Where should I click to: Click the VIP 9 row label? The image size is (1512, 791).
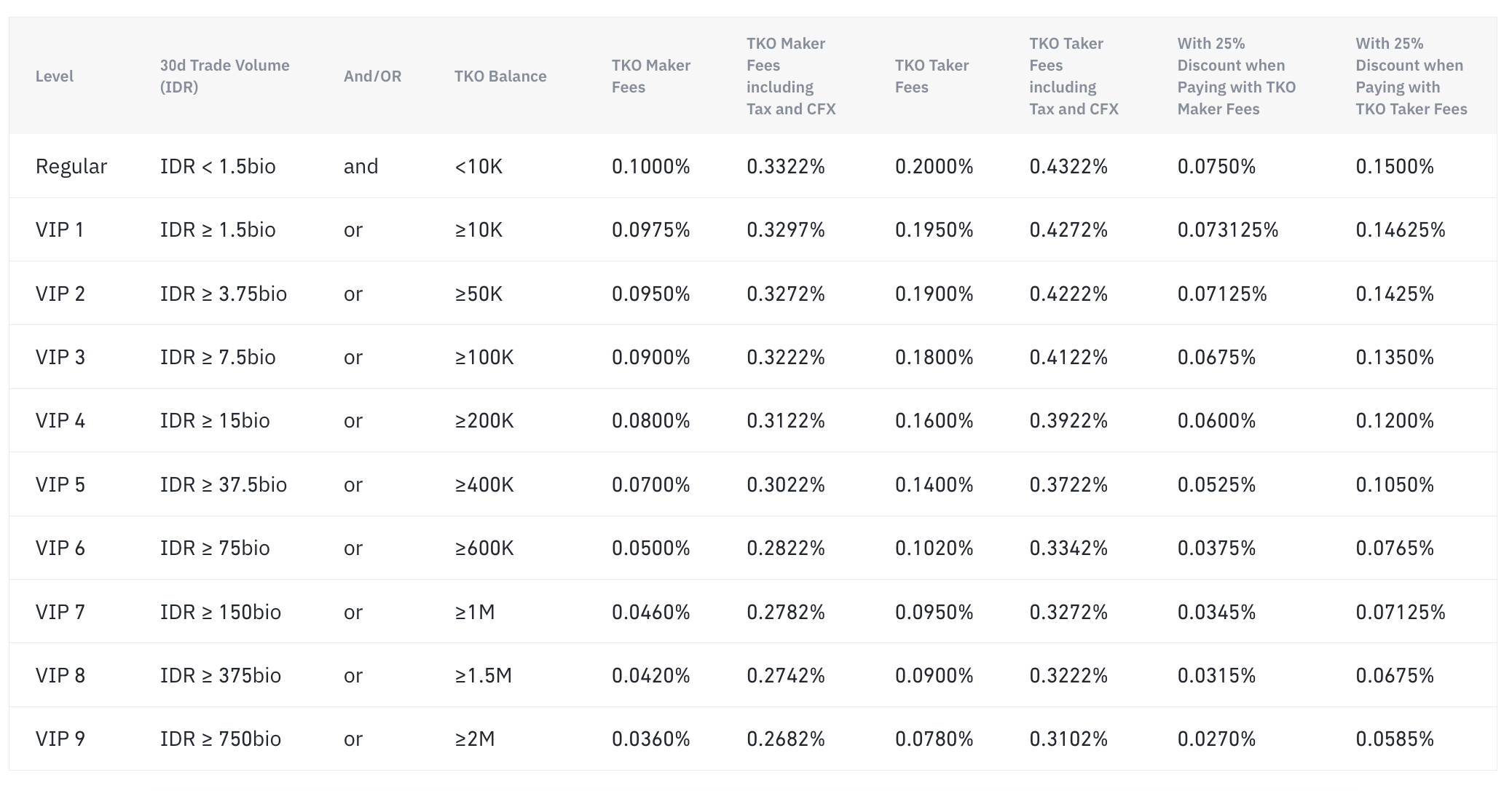click(x=60, y=739)
